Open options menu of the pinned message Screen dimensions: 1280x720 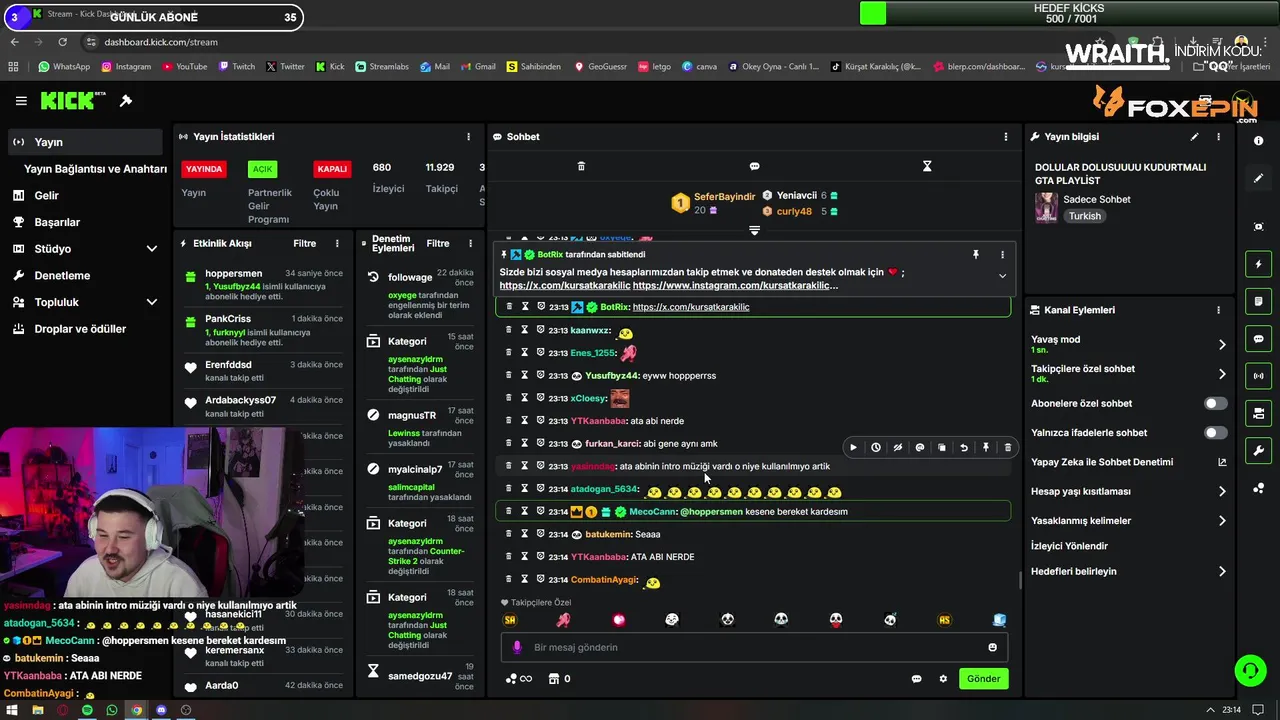coord(1002,255)
